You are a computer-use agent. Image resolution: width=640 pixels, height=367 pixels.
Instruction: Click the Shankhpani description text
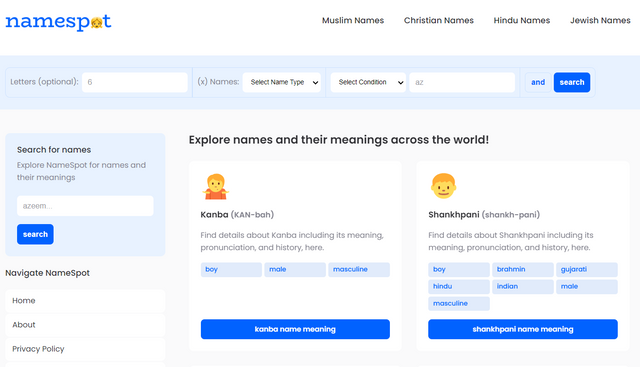click(511, 241)
